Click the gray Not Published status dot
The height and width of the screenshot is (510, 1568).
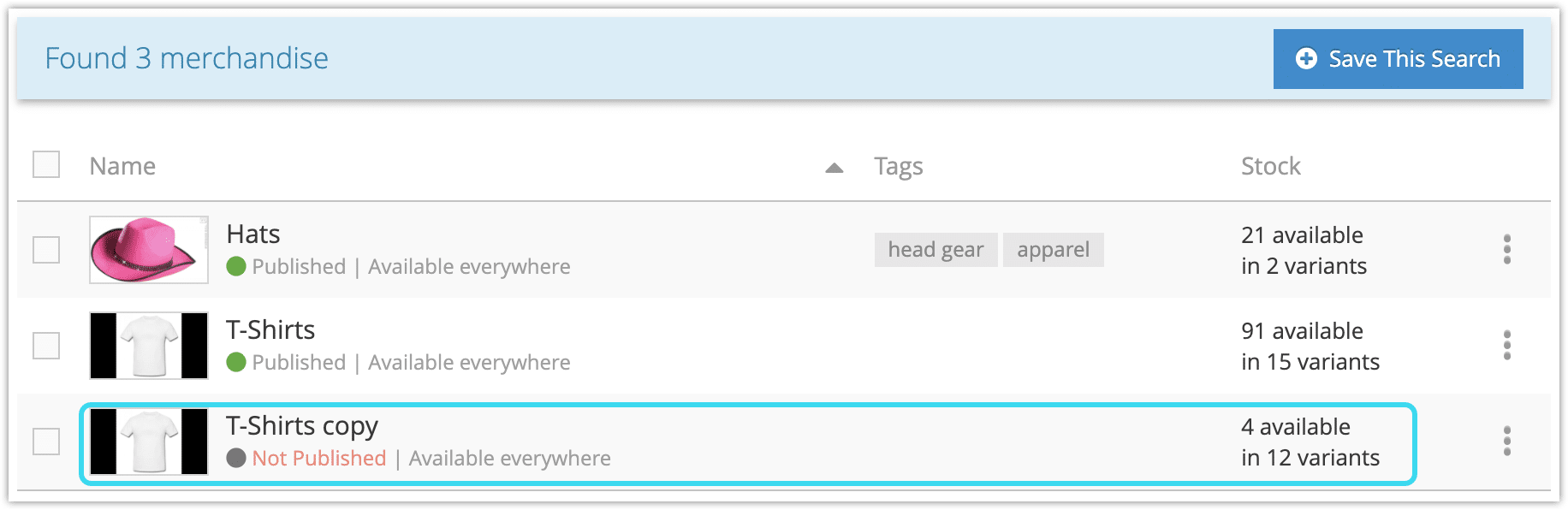click(236, 458)
